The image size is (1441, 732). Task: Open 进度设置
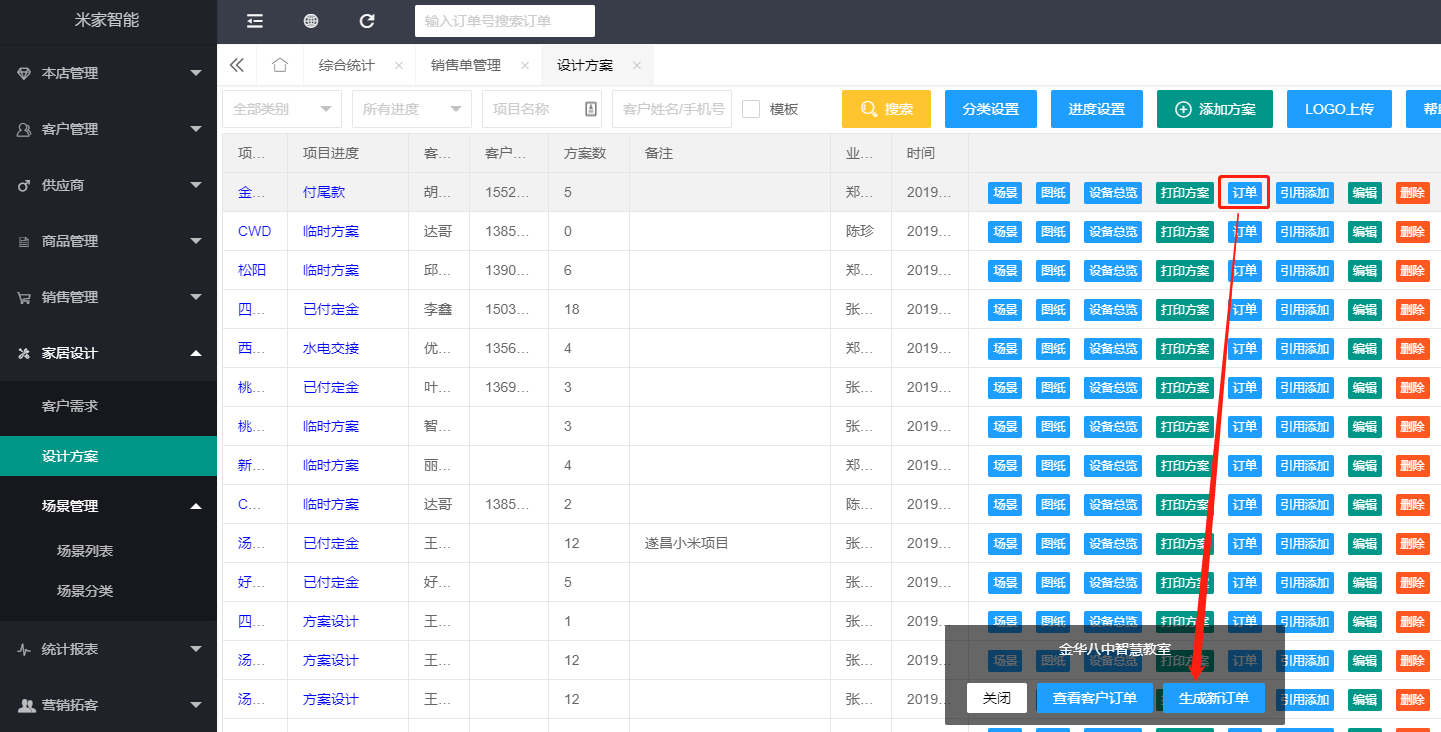pyautogui.click(x=1097, y=109)
